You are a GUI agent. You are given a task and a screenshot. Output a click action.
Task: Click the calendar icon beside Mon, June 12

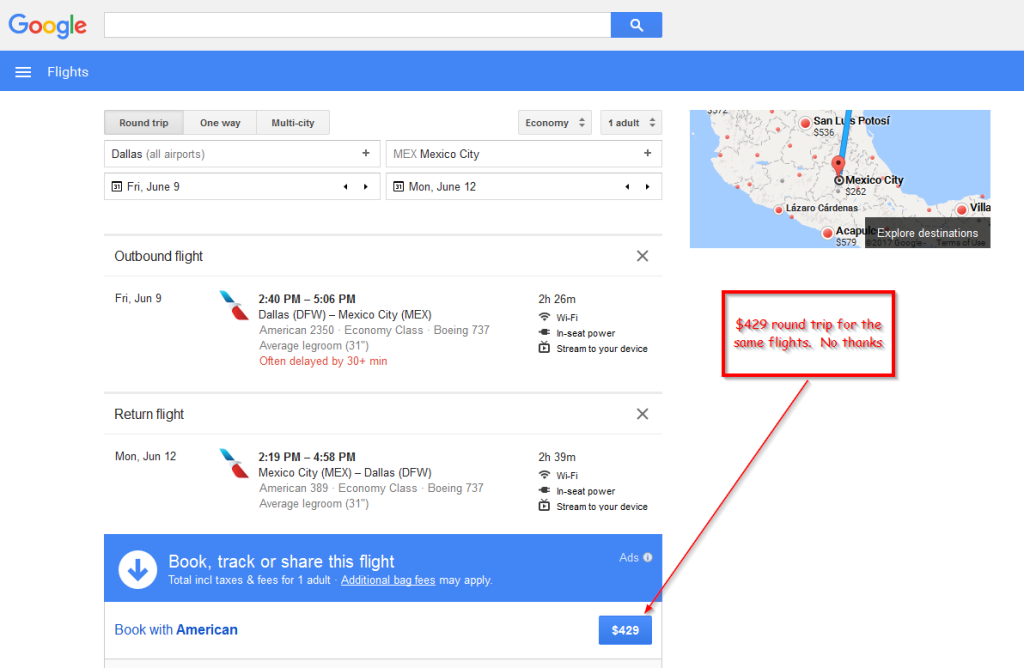(398, 187)
